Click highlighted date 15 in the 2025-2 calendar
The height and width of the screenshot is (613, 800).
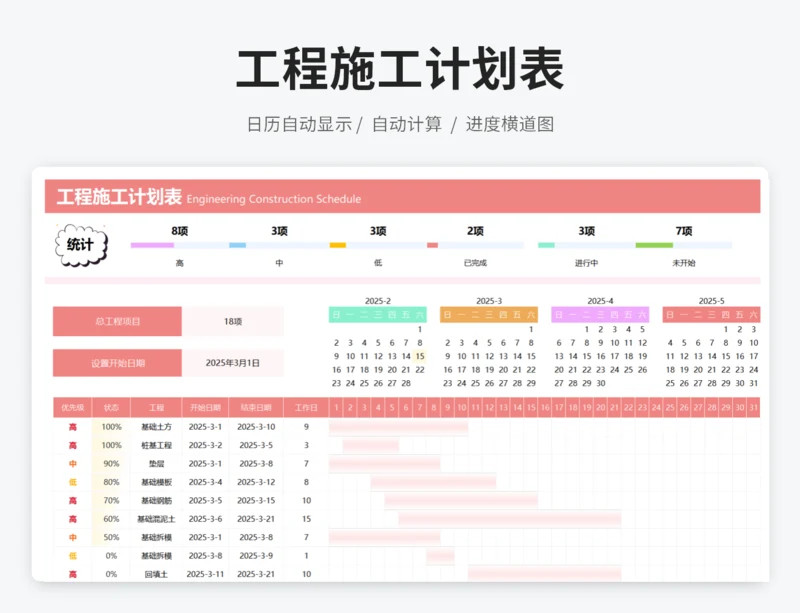coord(419,356)
